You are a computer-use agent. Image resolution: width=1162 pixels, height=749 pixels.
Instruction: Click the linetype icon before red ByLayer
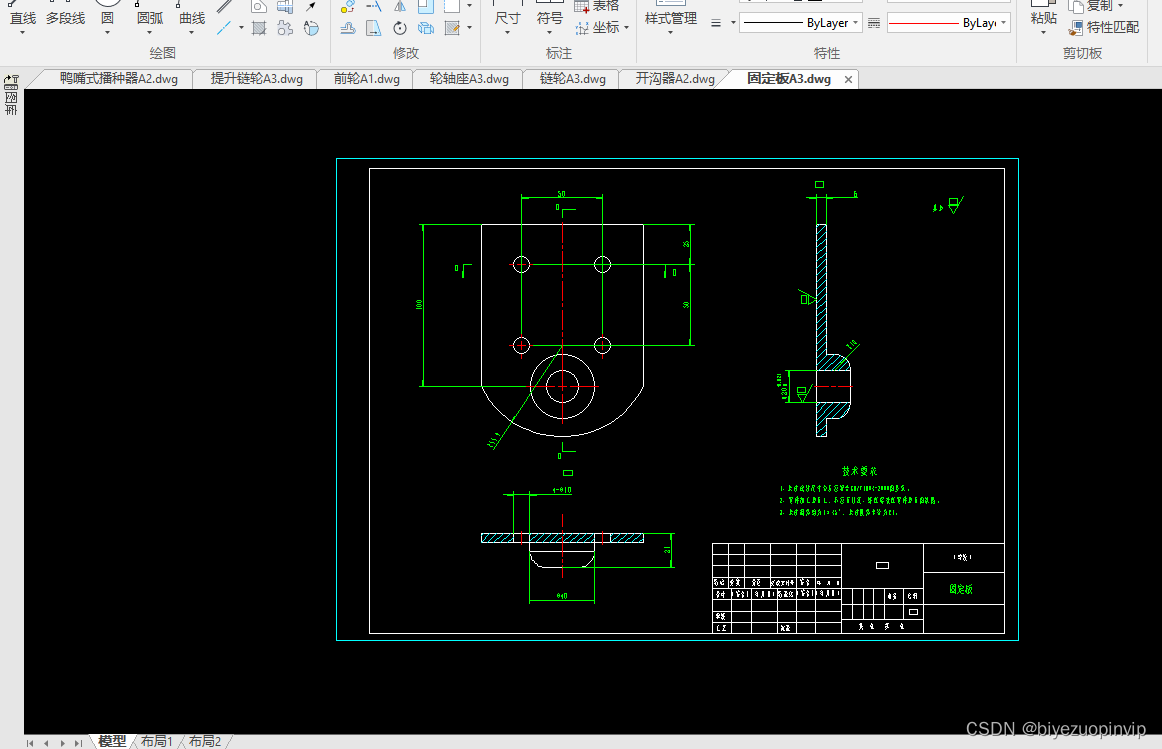874,23
